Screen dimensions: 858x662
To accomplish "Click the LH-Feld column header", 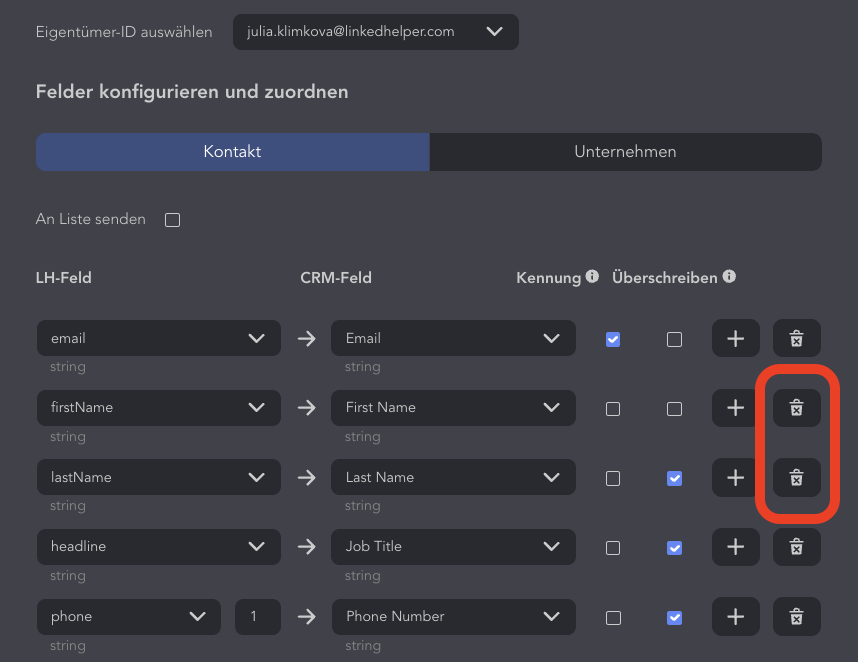I will pos(63,278).
